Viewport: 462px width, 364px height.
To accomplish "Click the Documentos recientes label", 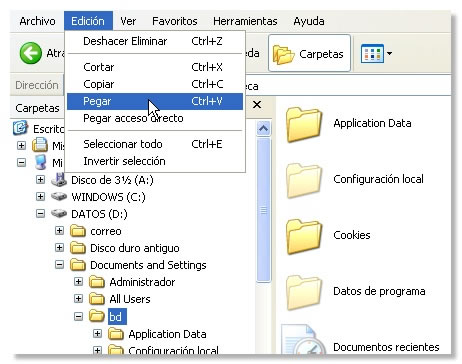I will (x=386, y=347).
